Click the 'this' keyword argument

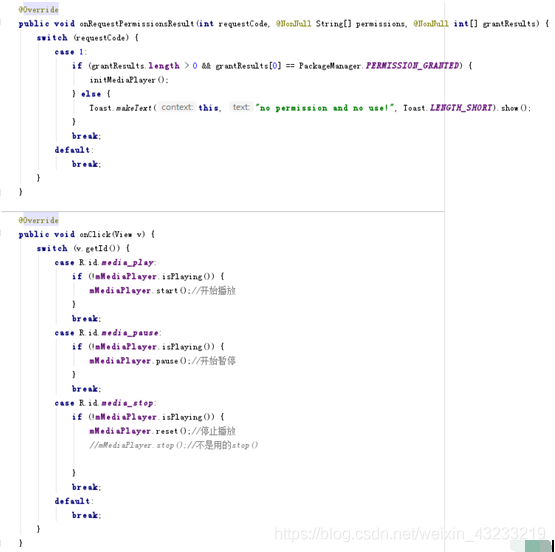coord(208,108)
